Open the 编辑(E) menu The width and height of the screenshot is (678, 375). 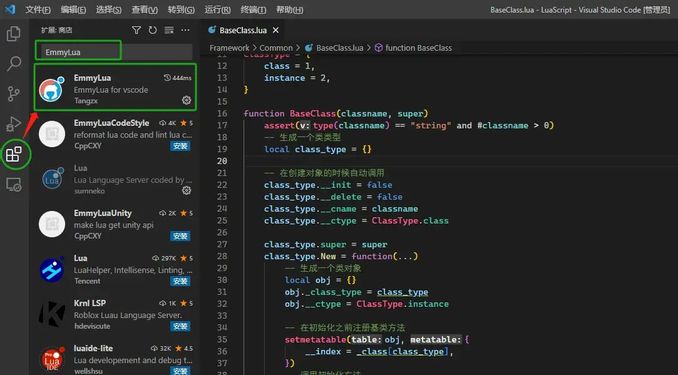73,10
